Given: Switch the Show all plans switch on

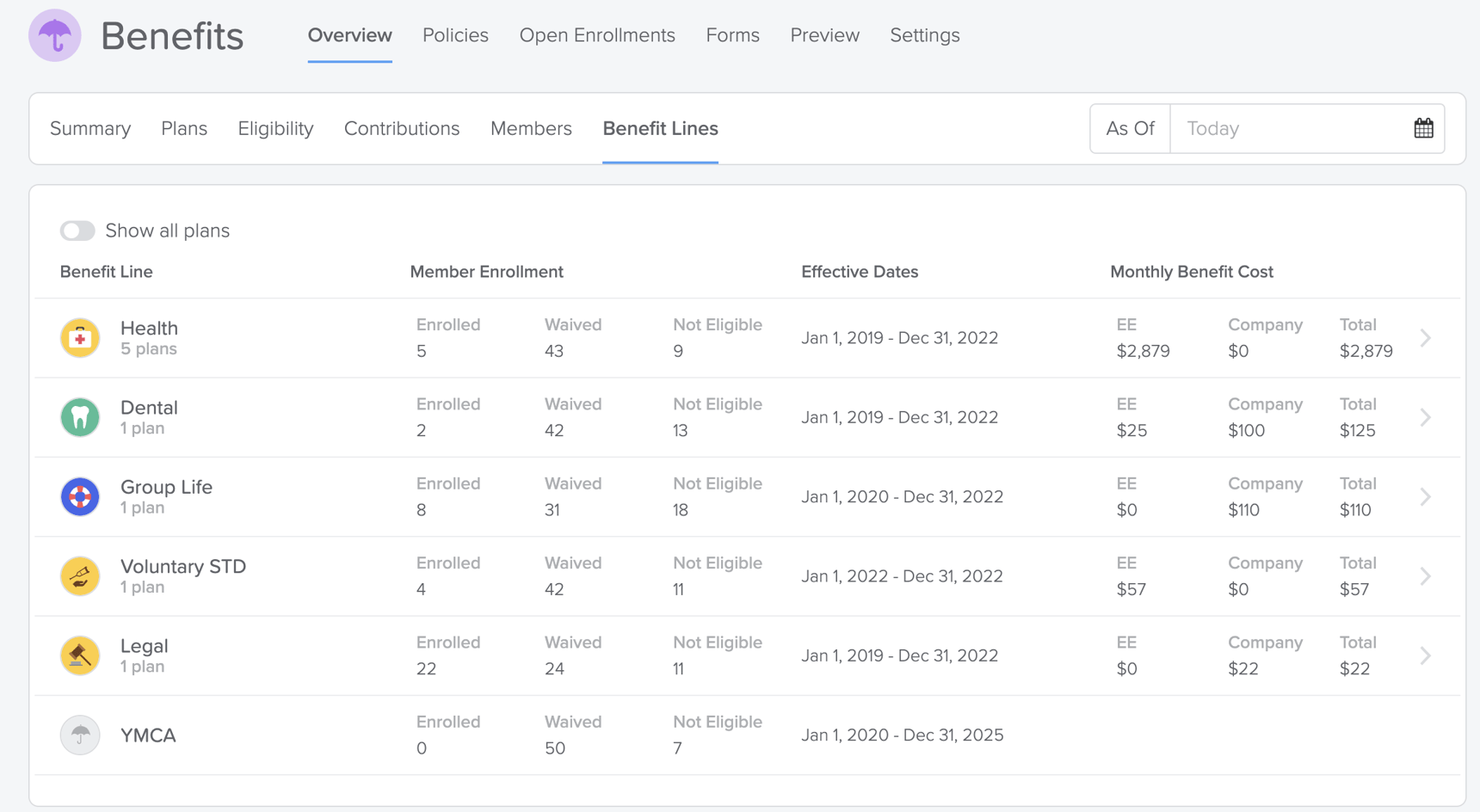Looking at the screenshot, I should [77, 231].
